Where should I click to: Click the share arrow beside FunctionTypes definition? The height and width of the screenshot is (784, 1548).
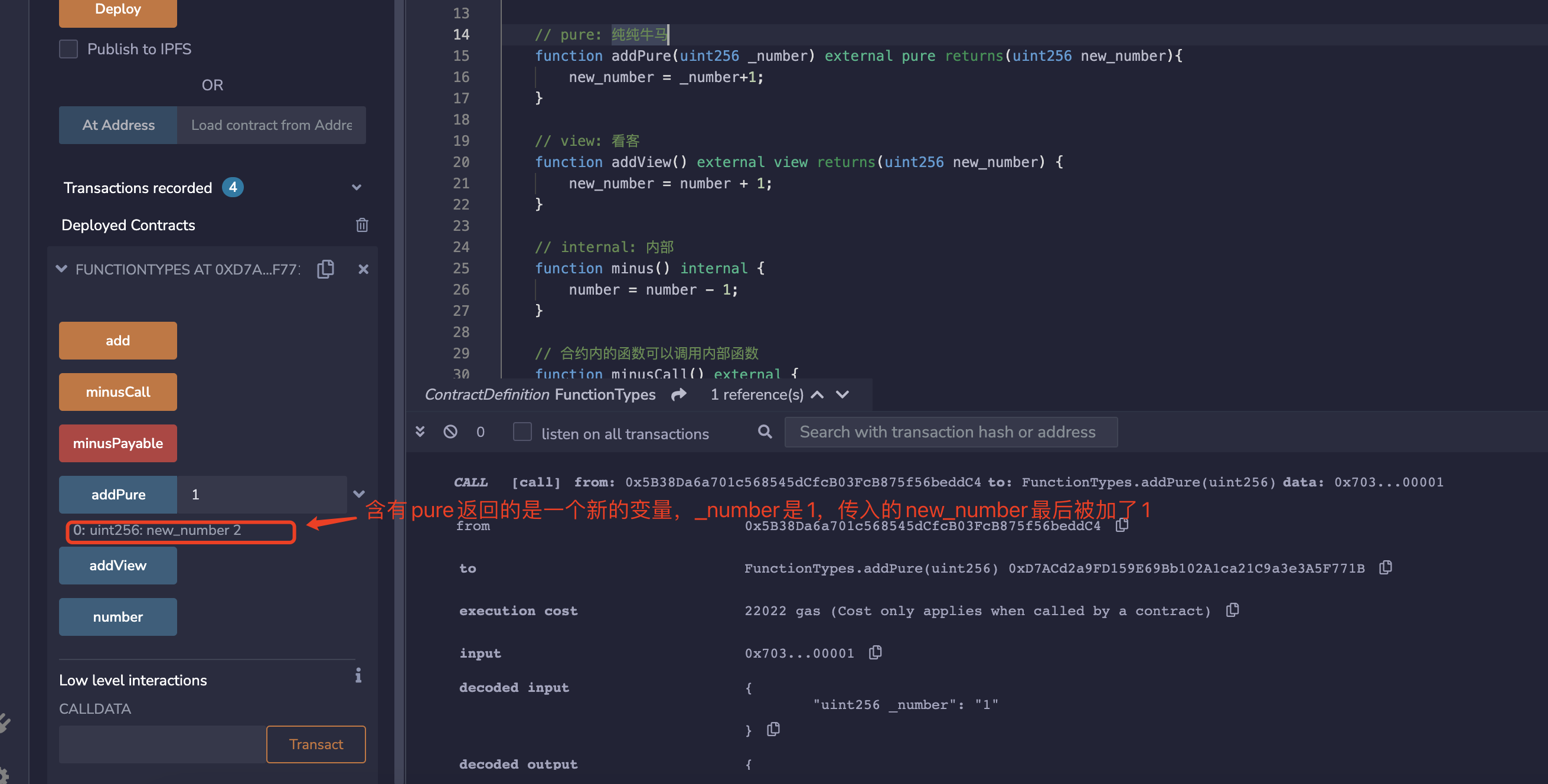pos(679,394)
